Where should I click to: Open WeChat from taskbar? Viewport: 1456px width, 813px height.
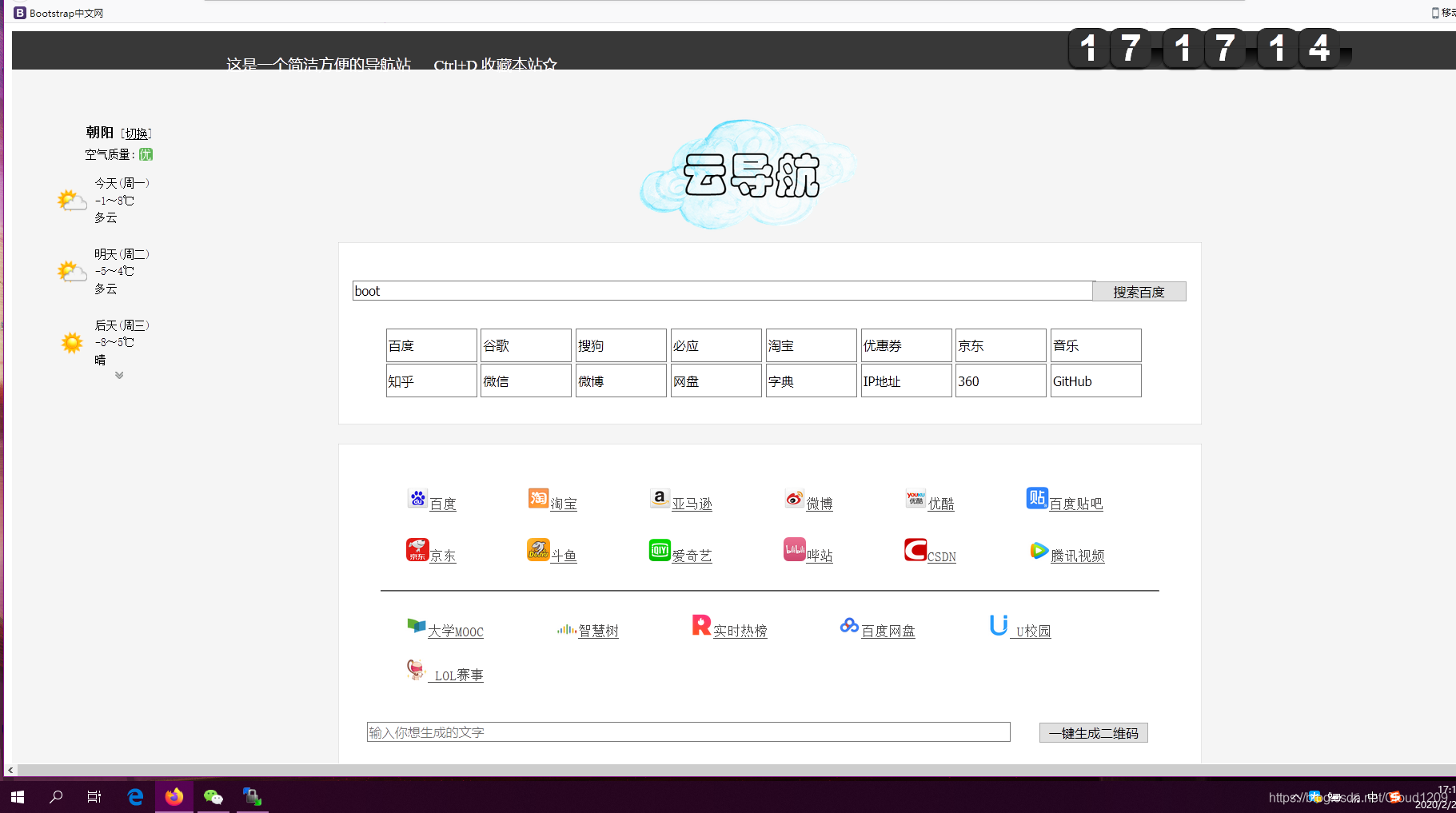(213, 796)
